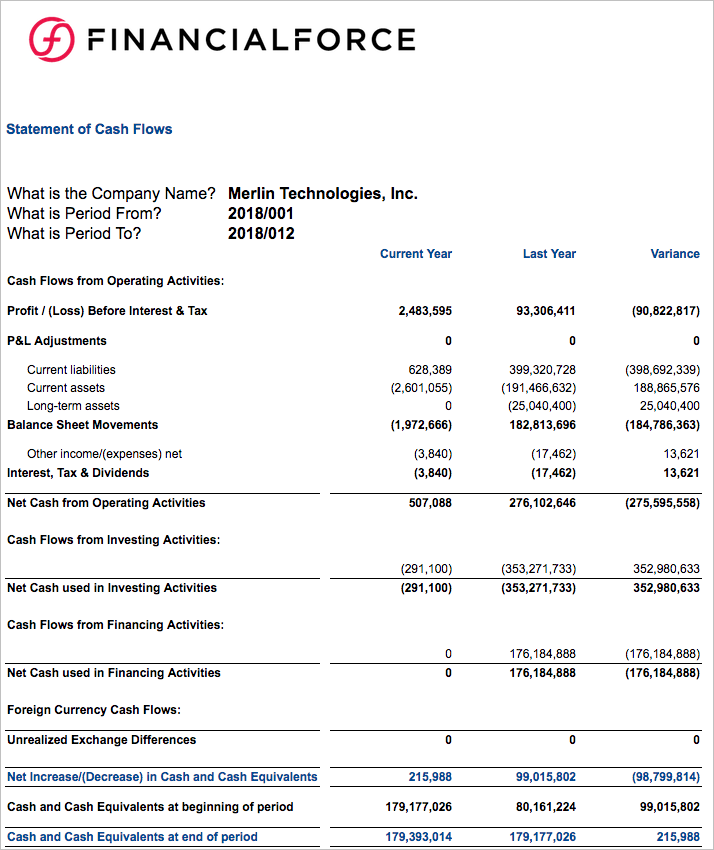714x850 pixels.
Task: Click Net Cash from Operating Activities current year value
Action: pyautogui.click(x=430, y=503)
